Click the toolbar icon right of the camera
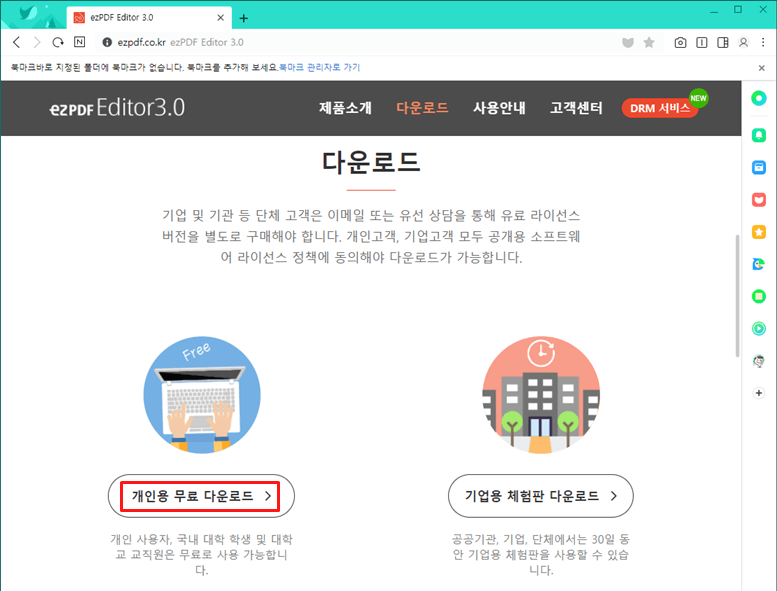The height and width of the screenshot is (591, 777). [702, 43]
